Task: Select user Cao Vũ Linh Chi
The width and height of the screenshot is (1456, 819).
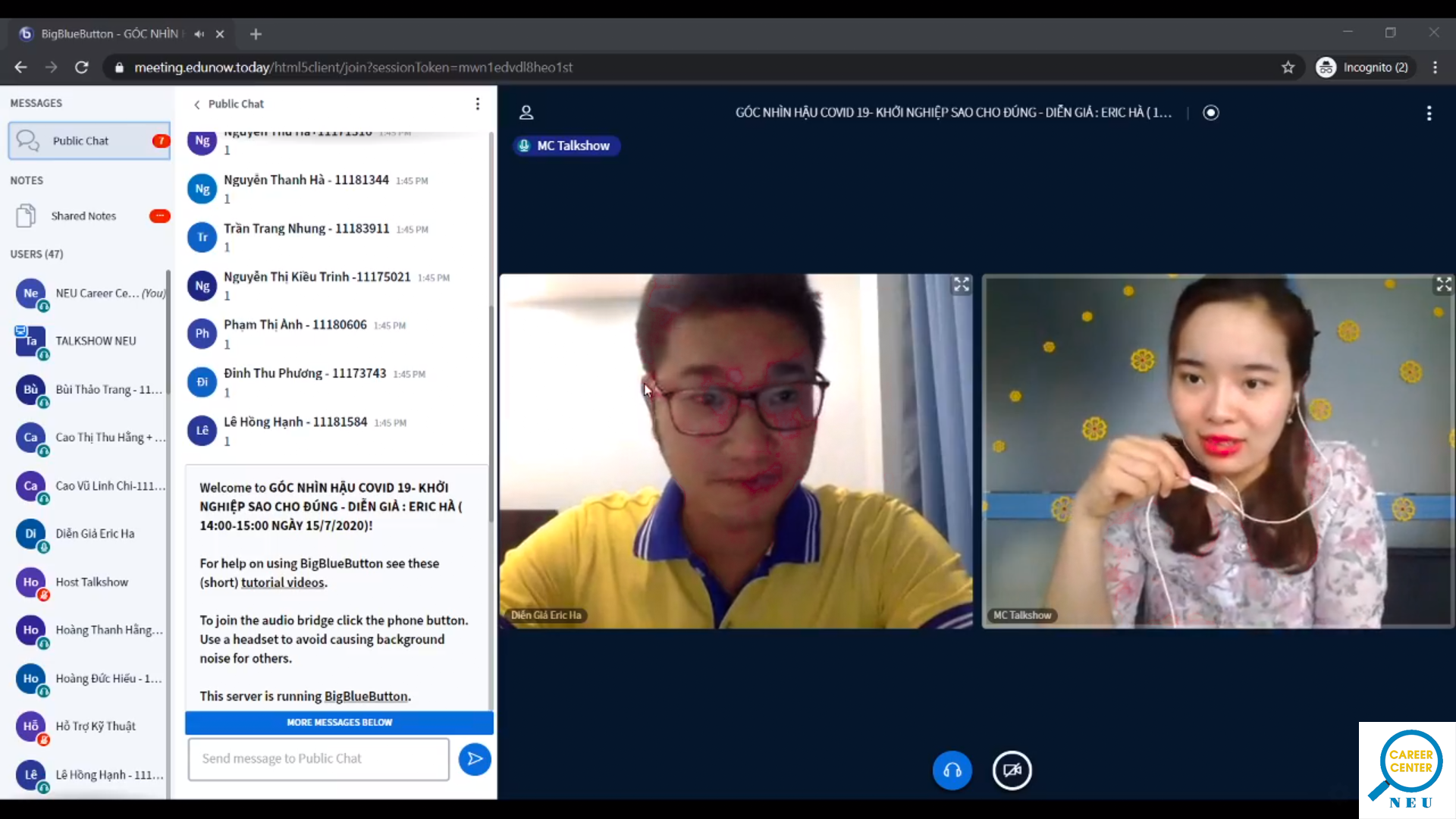Action: (x=89, y=486)
